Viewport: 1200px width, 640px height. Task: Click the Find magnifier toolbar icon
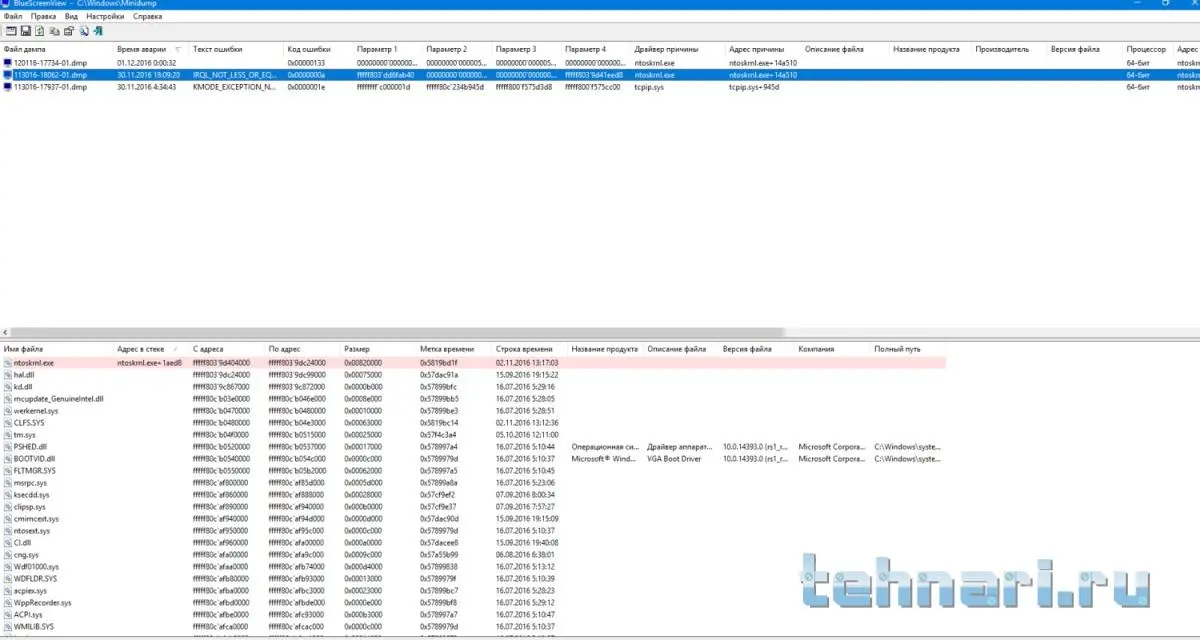click(84, 31)
